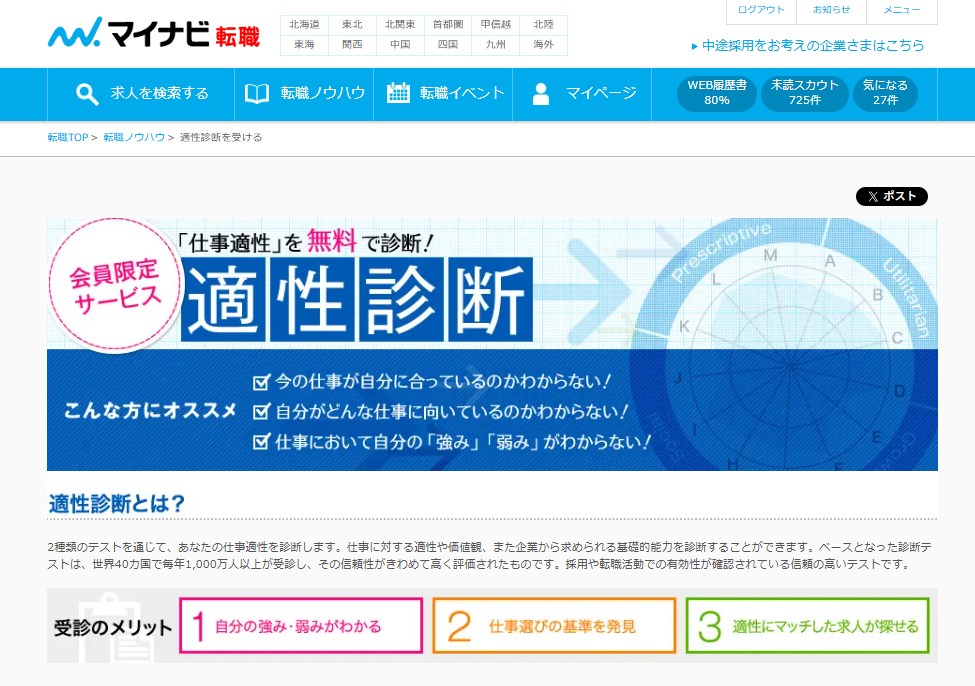The image size is (975, 686).
Task: Choose the 関西 region link
Action: pos(352,45)
